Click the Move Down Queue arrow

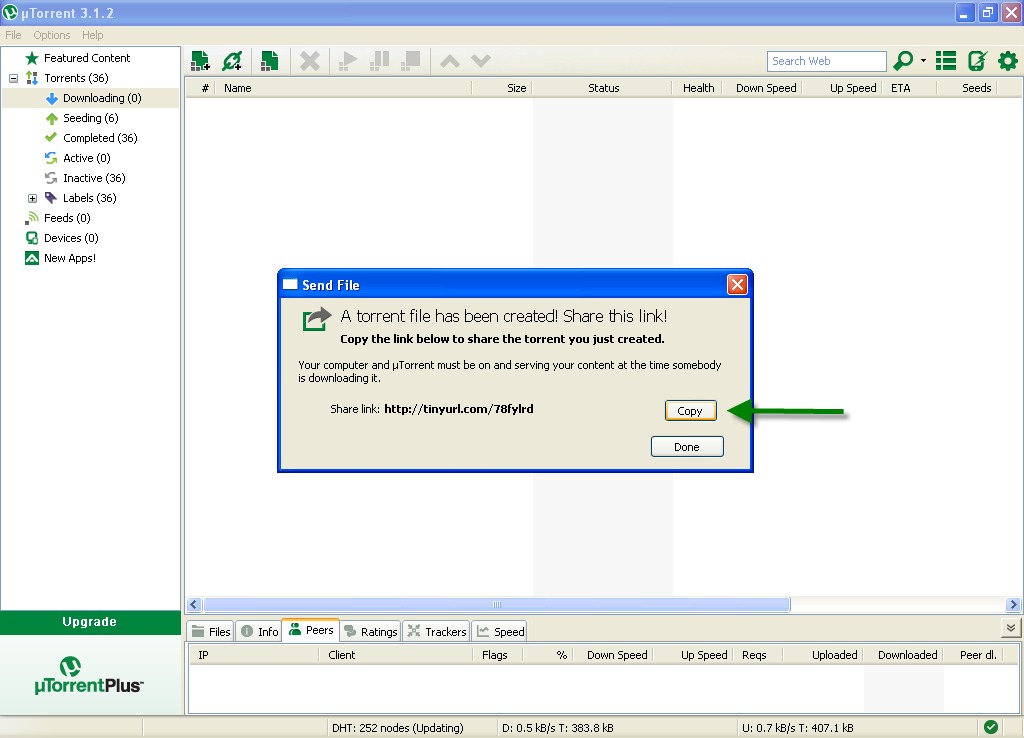pos(481,61)
